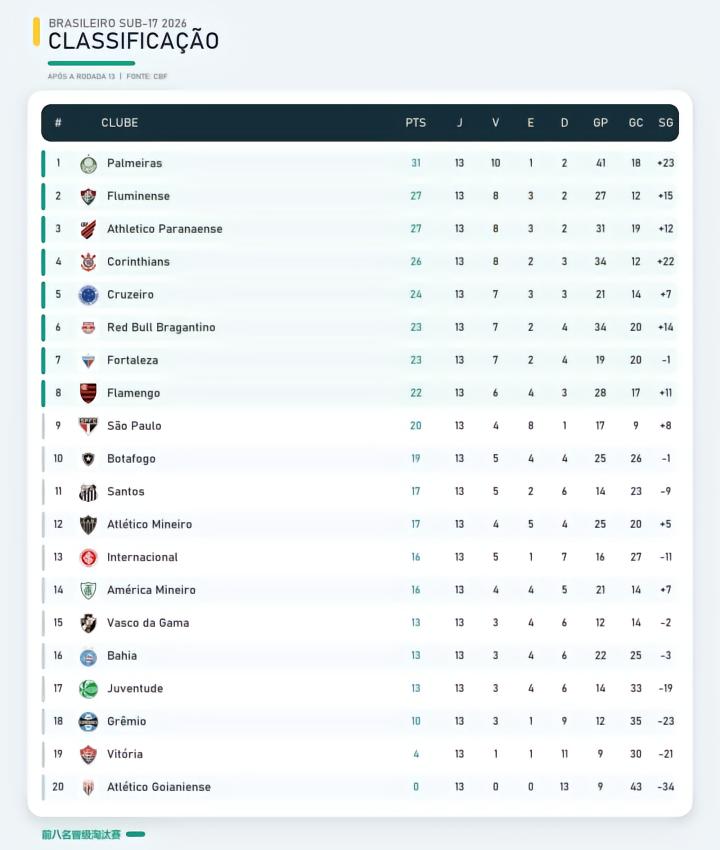The width and height of the screenshot is (720, 850).
Task: Click the Fluminense club crest
Action: [x=88, y=196]
